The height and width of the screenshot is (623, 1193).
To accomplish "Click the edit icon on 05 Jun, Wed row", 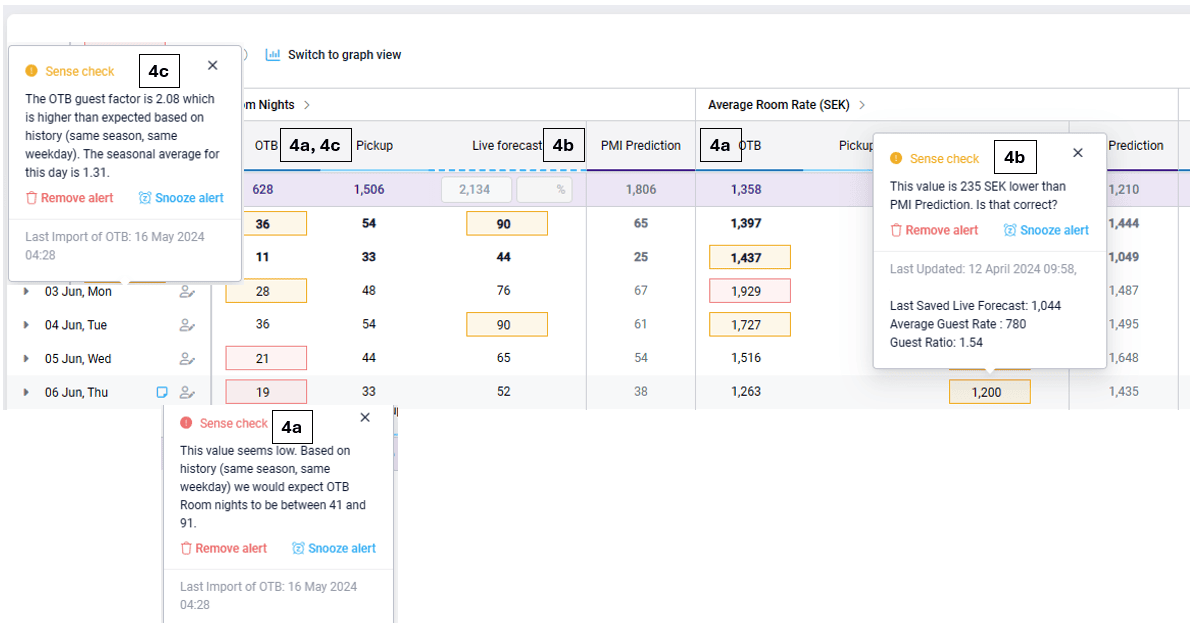I will tap(186, 359).
